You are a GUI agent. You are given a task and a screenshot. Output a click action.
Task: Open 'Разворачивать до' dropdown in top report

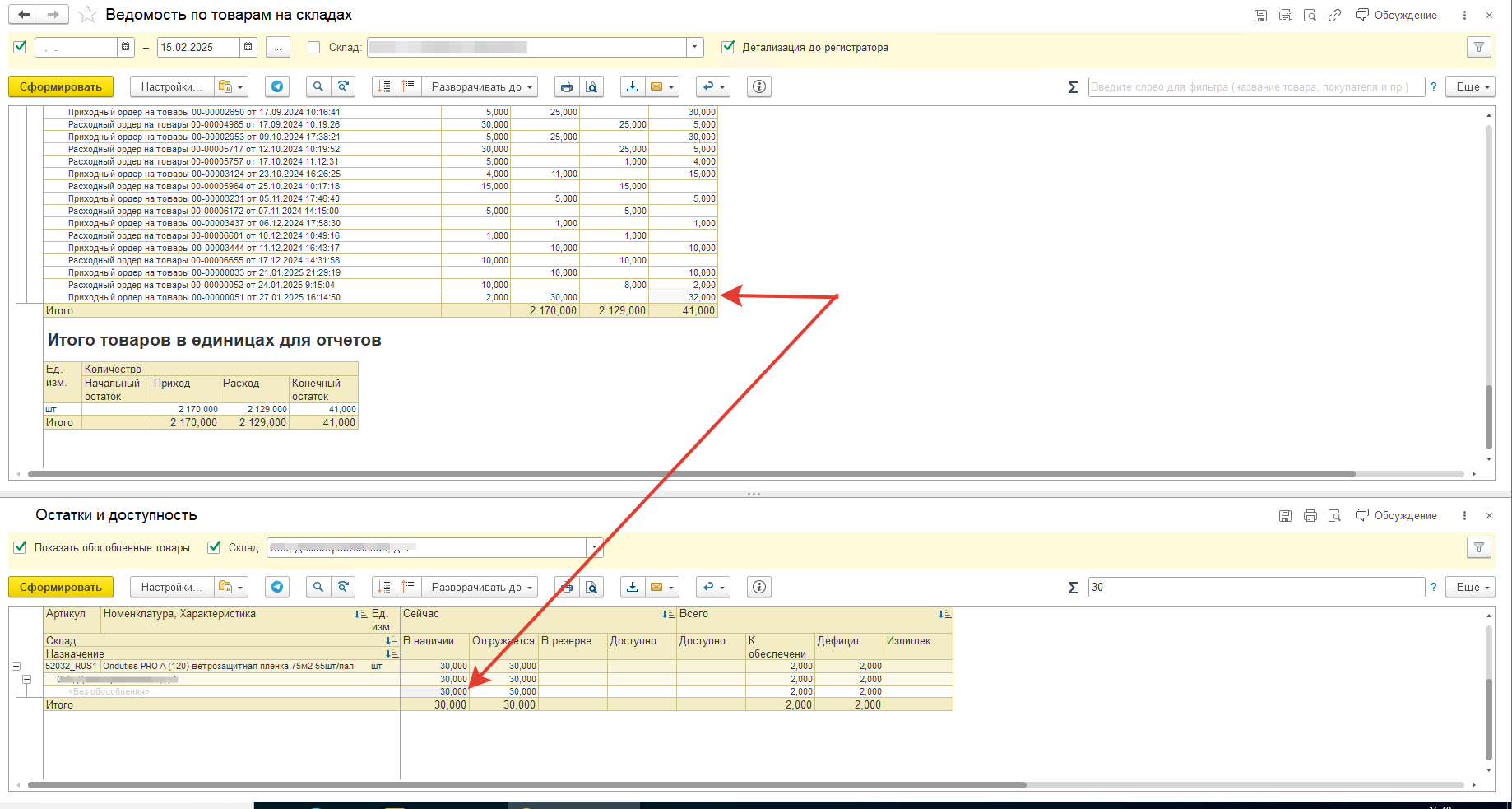coord(482,86)
